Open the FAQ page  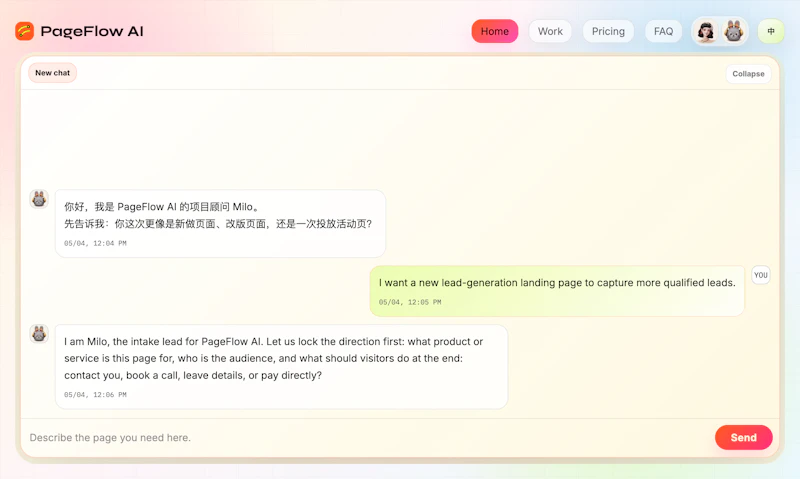[663, 31]
